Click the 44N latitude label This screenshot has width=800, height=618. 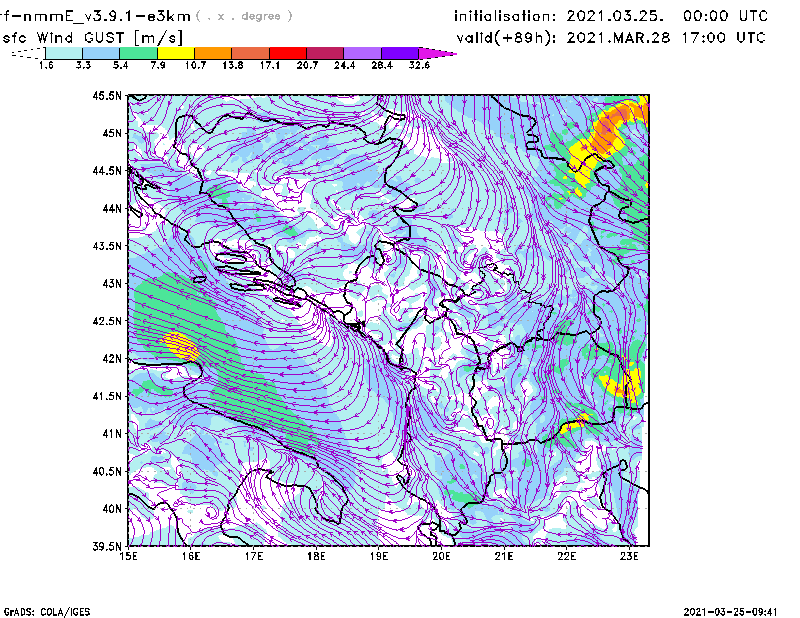click(x=112, y=209)
